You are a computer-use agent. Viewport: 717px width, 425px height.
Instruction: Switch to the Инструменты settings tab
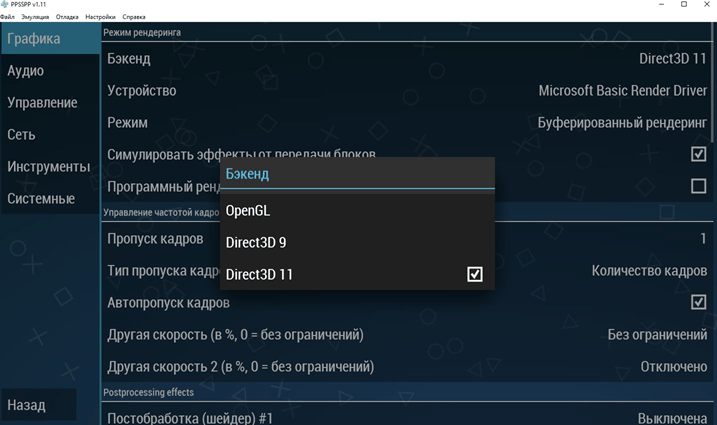pyautogui.click(x=50, y=167)
